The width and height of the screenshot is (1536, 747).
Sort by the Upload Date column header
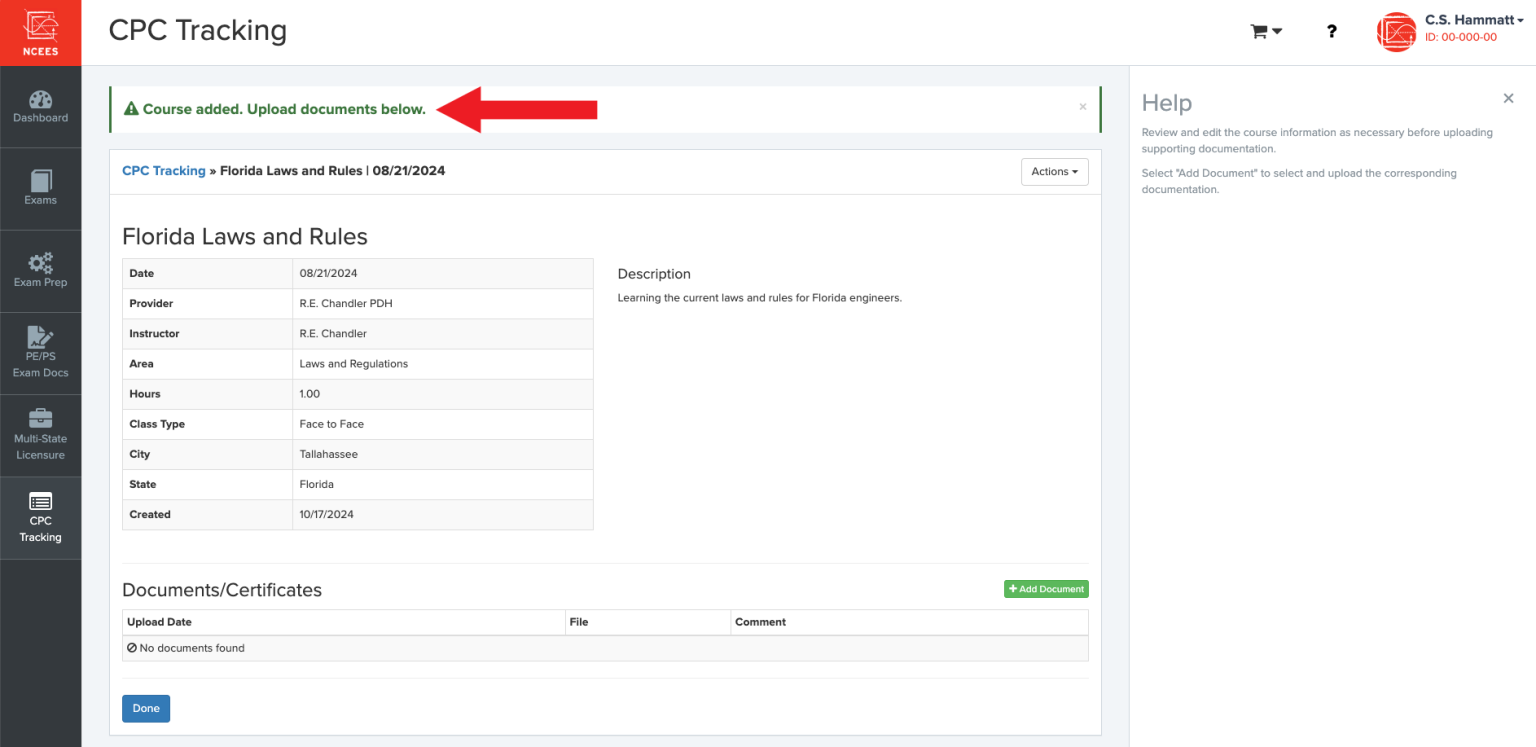159,621
